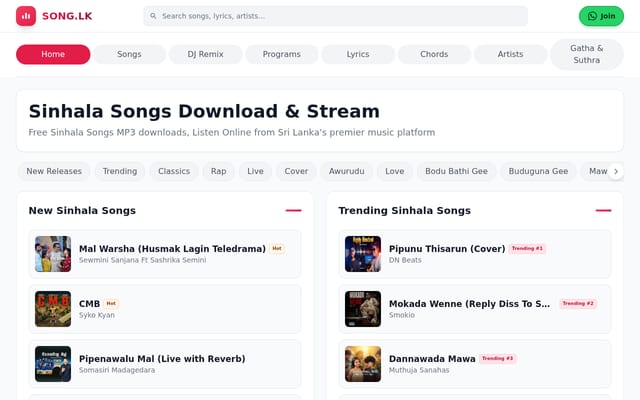Click the WhatsApp icon in Join button

pos(592,16)
